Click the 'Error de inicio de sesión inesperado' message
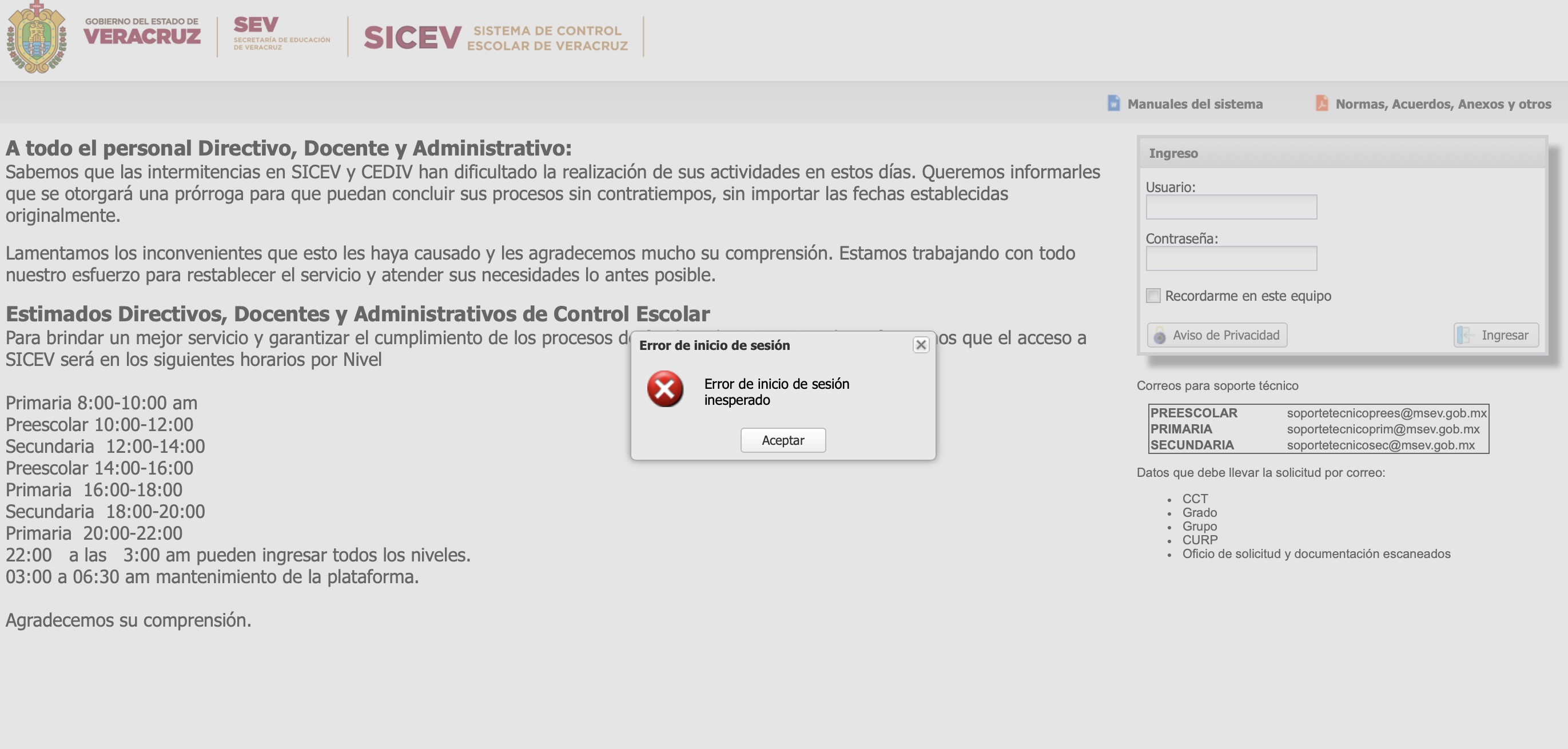 (x=776, y=392)
